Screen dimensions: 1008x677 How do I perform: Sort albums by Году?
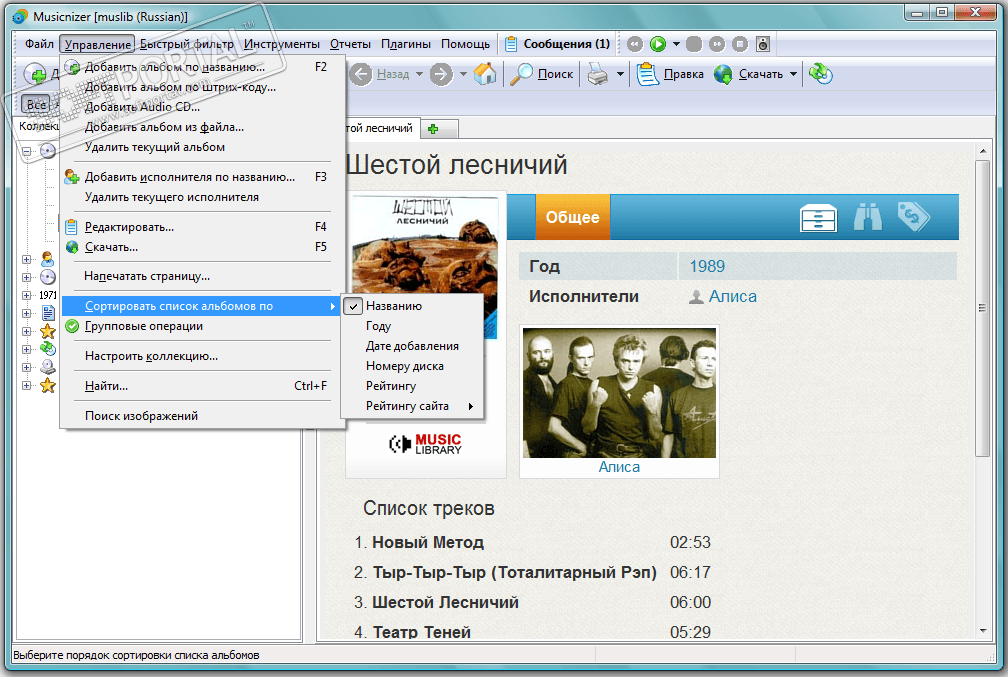click(x=412, y=326)
